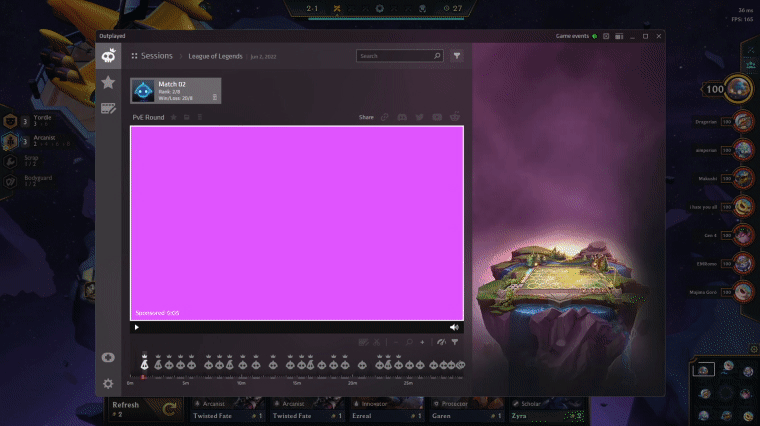The image size is (760, 426).
Task: Open the Outplayed settings gear
Action: (x=108, y=384)
